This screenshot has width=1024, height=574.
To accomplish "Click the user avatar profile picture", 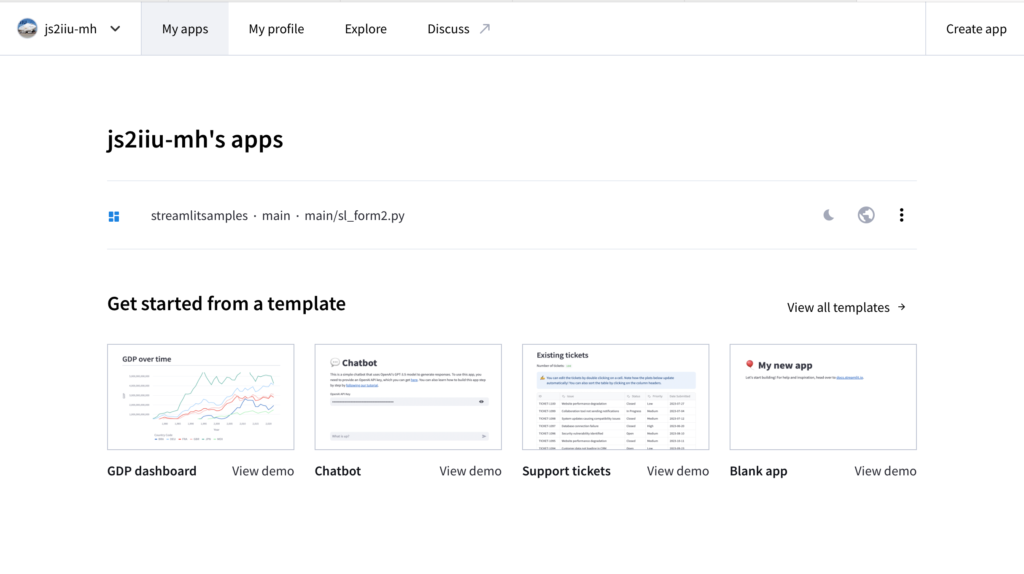I will click(28, 29).
